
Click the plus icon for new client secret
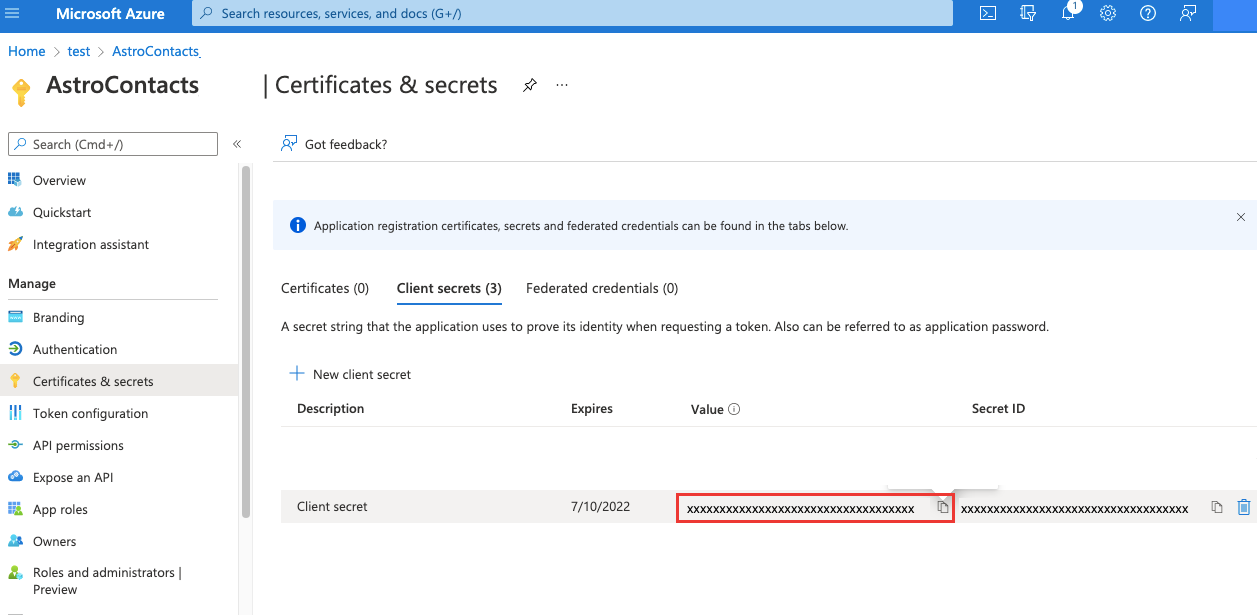click(x=297, y=374)
